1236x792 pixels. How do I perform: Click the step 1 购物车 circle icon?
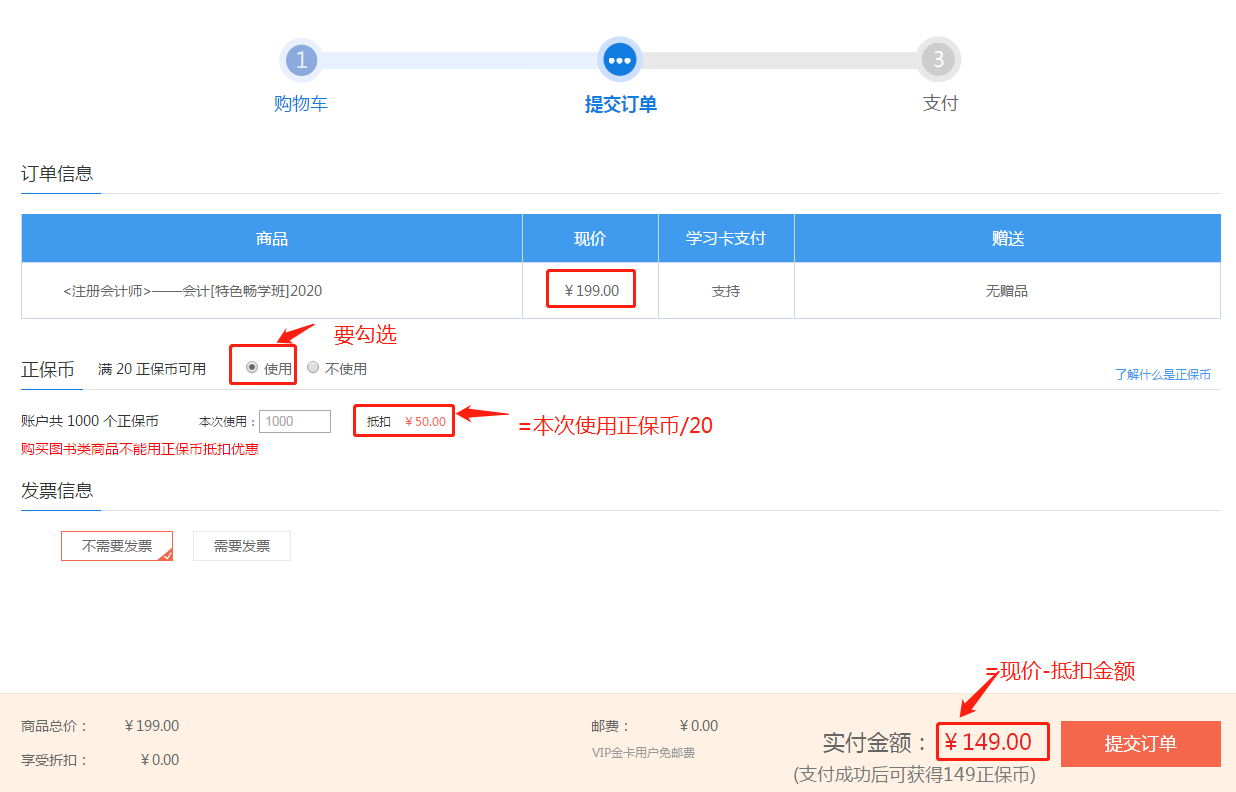(302, 60)
